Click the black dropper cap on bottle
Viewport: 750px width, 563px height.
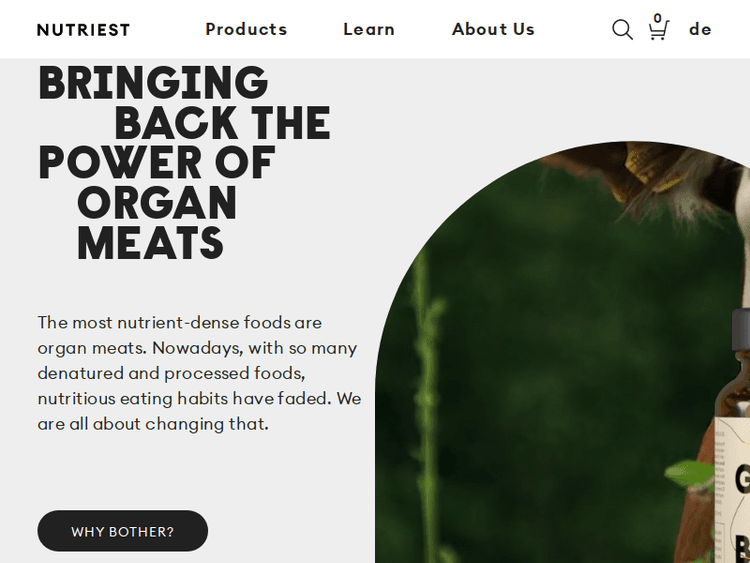coord(740,329)
